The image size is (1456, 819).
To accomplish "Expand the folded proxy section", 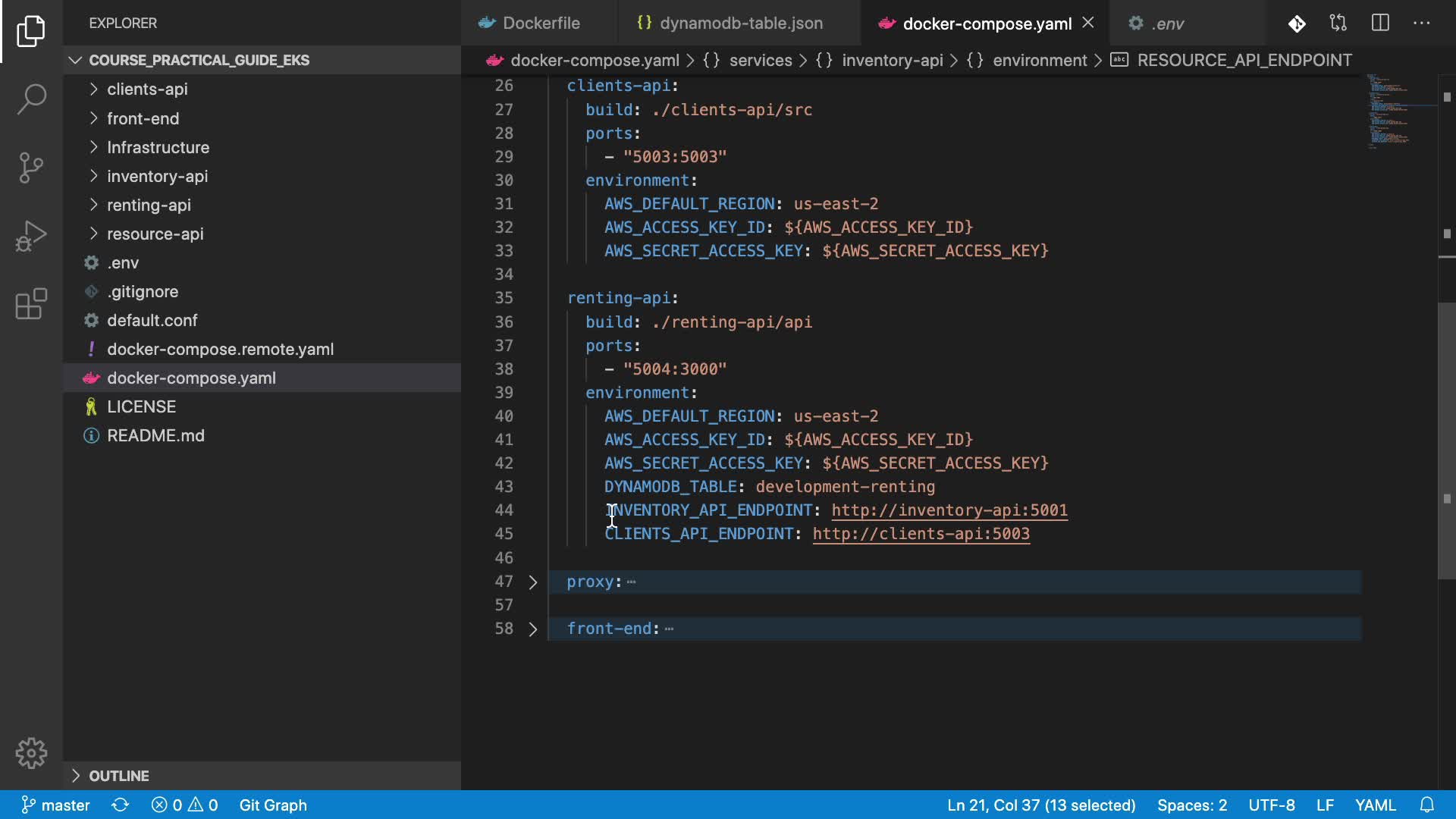I will (x=533, y=582).
